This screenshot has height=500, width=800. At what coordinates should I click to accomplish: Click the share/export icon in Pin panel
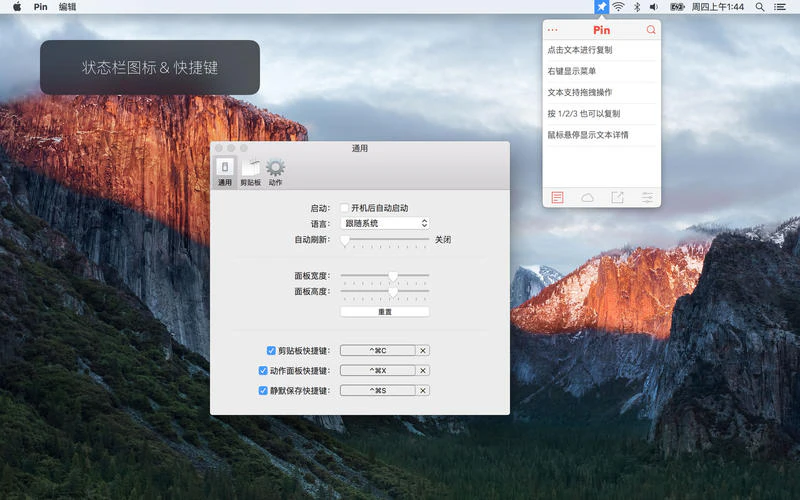tap(617, 197)
